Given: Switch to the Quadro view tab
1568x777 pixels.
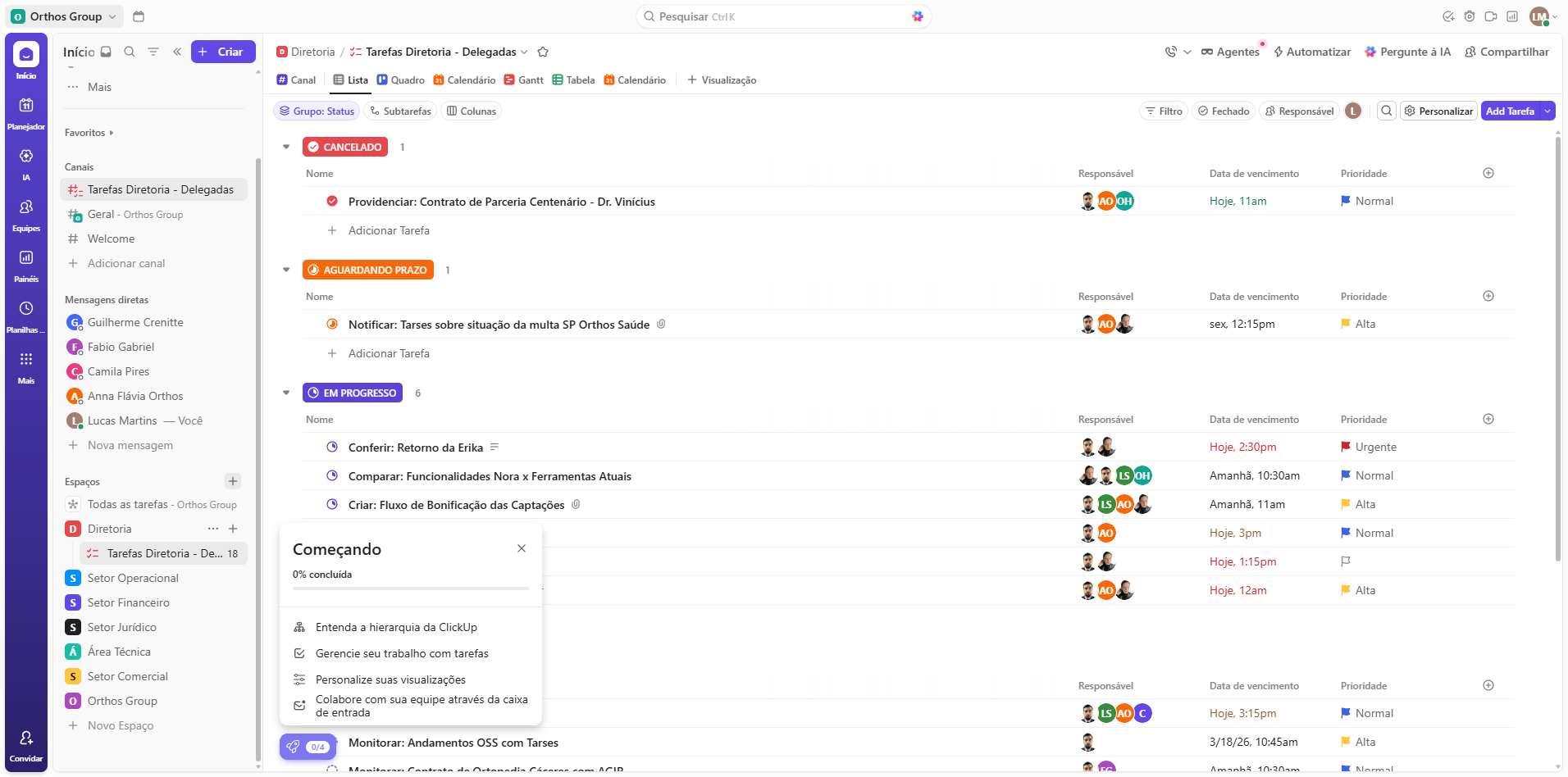Looking at the screenshot, I should pos(400,80).
